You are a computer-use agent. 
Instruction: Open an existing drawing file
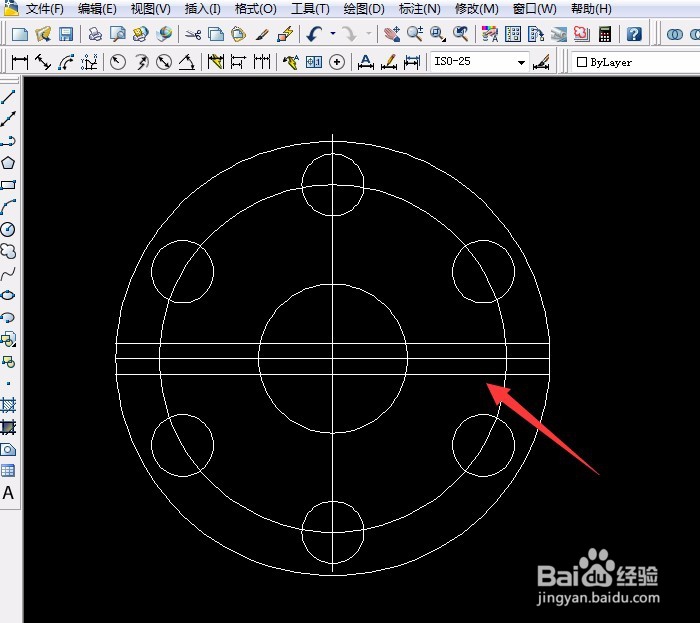pos(43,34)
